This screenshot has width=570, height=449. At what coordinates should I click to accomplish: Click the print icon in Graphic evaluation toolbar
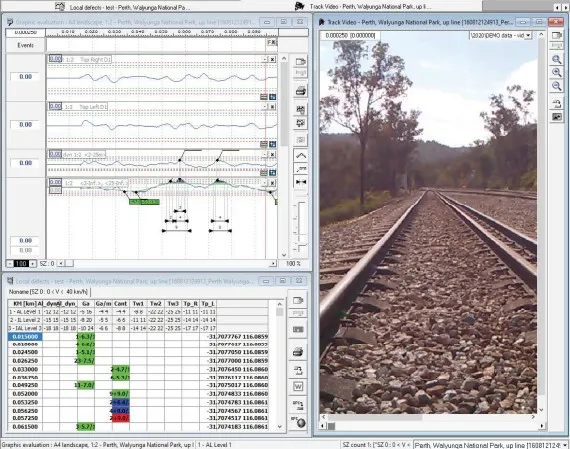301,91
